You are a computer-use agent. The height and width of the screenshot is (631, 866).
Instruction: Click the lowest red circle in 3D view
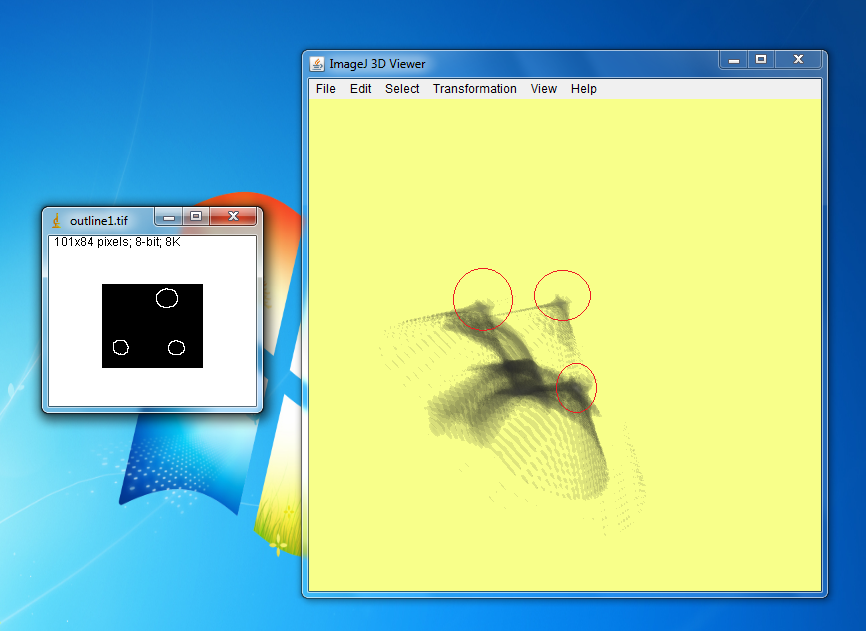(576, 388)
